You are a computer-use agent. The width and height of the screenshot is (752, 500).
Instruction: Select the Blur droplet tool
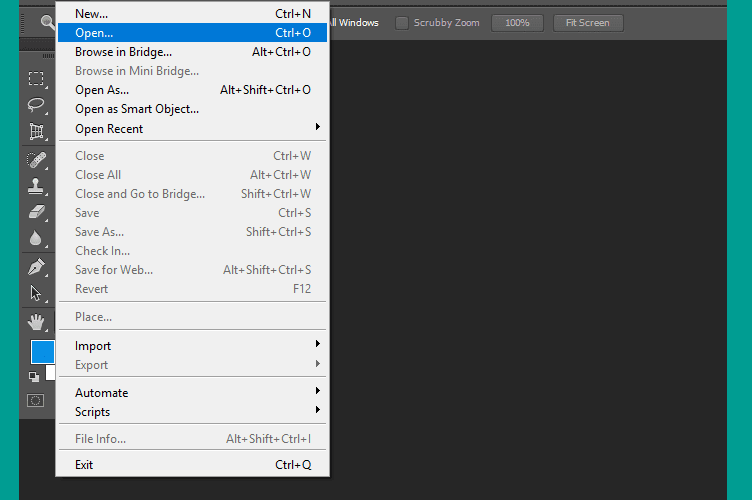click(35, 238)
